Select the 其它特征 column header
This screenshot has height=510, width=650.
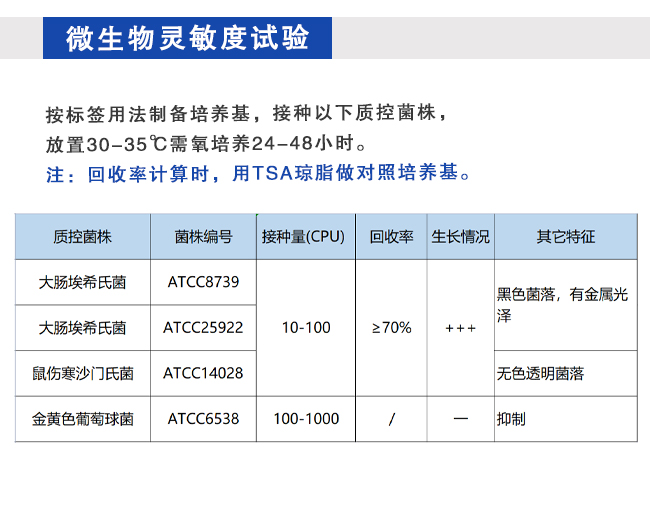pos(565,237)
